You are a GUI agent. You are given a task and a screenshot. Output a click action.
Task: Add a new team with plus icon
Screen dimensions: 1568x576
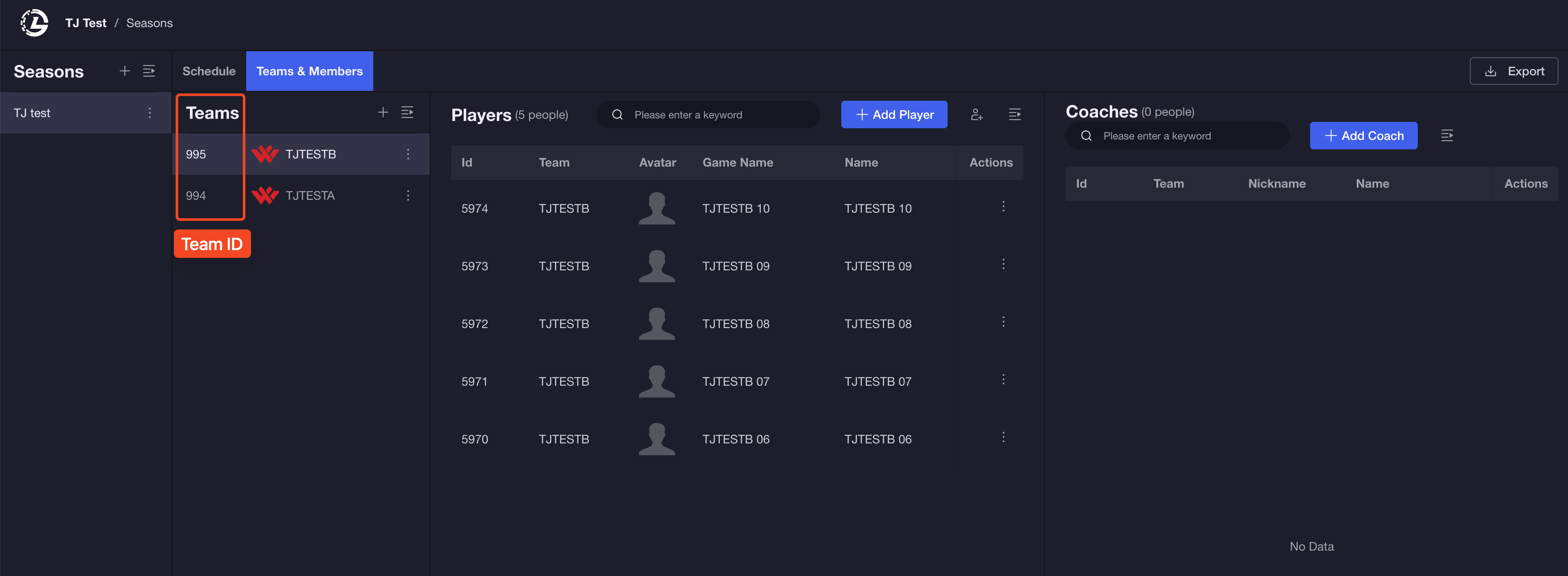pyautogui.click(x=383, y=112)
